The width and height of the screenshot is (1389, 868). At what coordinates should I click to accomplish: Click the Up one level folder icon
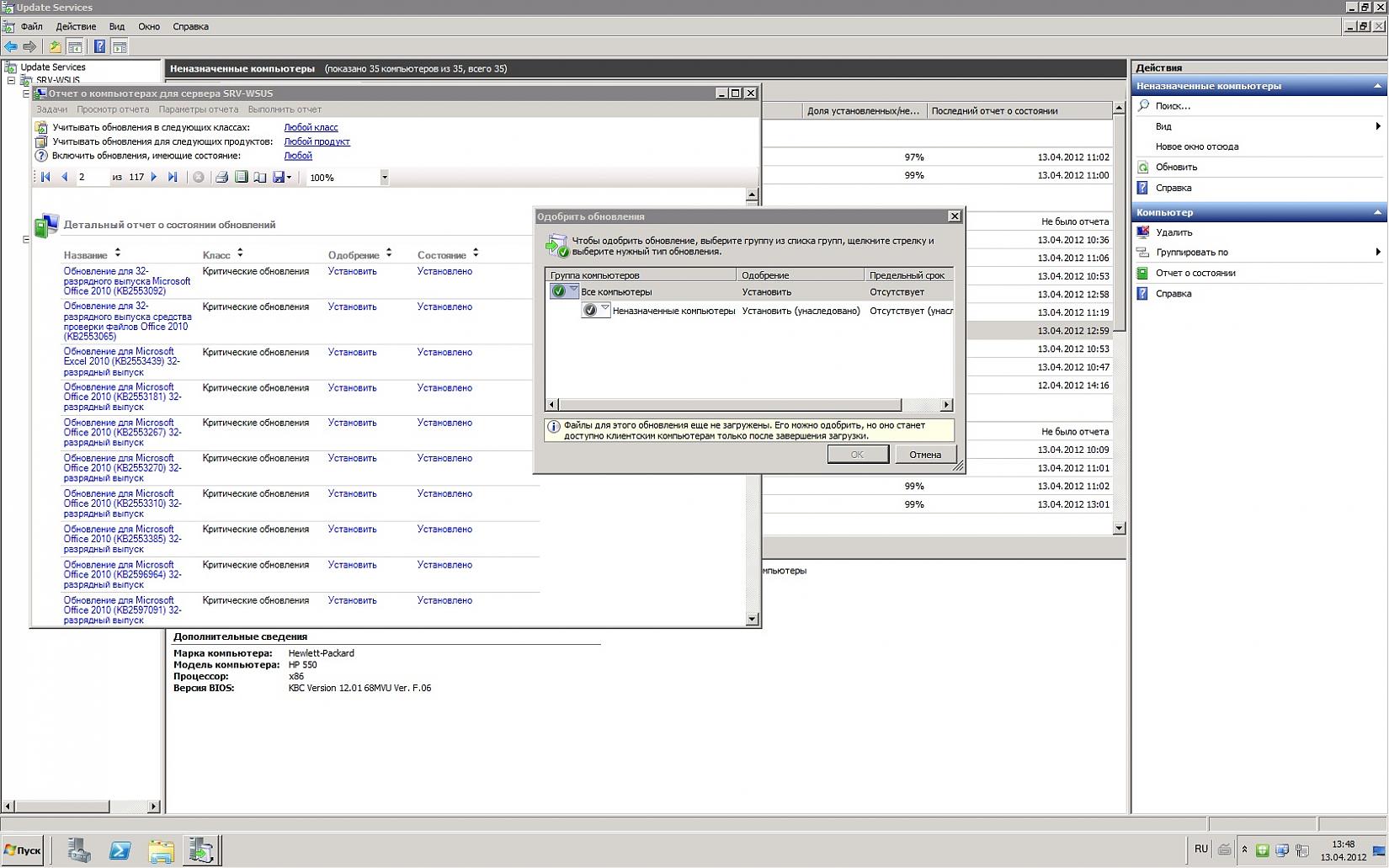pyautogui.click(x=55, y=47)
